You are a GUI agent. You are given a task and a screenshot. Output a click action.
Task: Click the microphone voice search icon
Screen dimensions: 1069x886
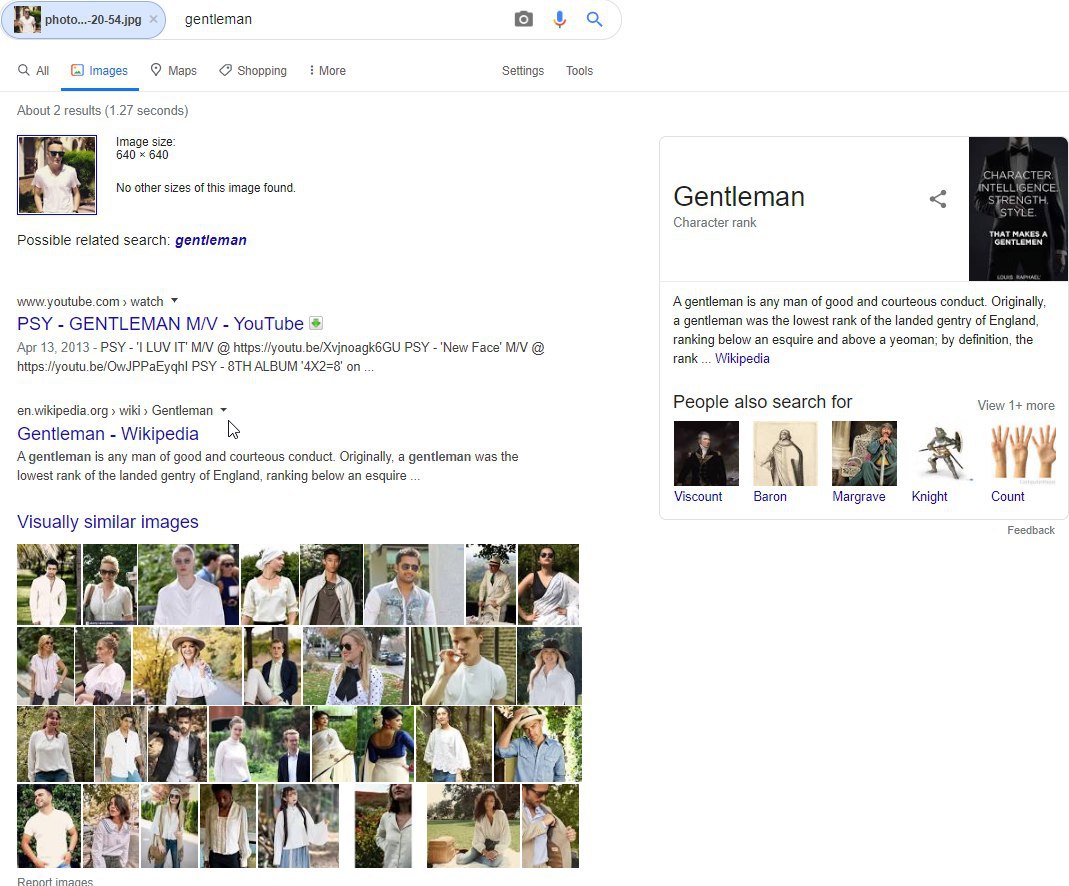tap(560, 19)
